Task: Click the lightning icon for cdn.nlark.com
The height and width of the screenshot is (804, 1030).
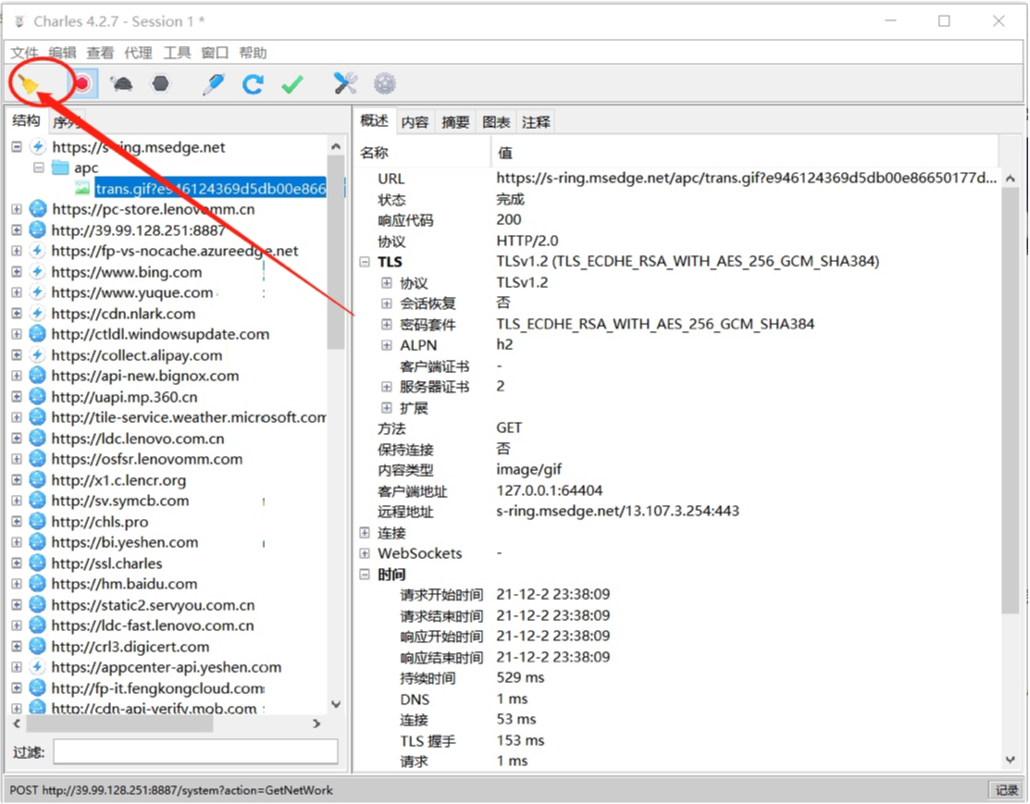Action: 38,313
